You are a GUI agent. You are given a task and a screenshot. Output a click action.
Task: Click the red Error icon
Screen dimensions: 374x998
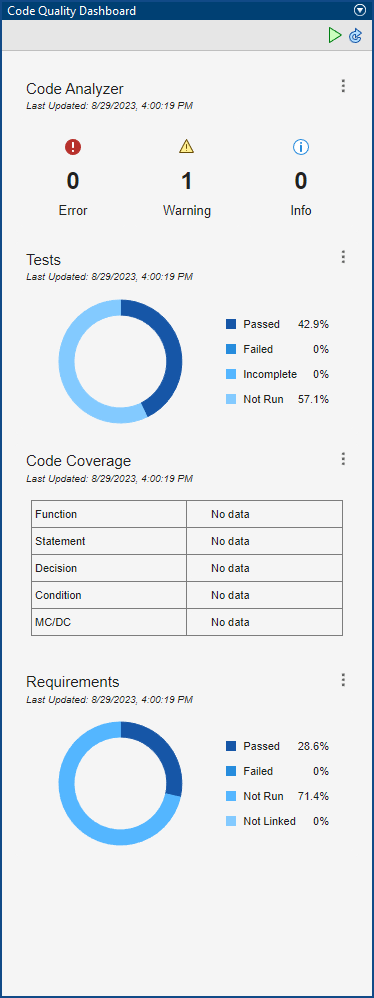pyautogui.click(x=73, y=148)
